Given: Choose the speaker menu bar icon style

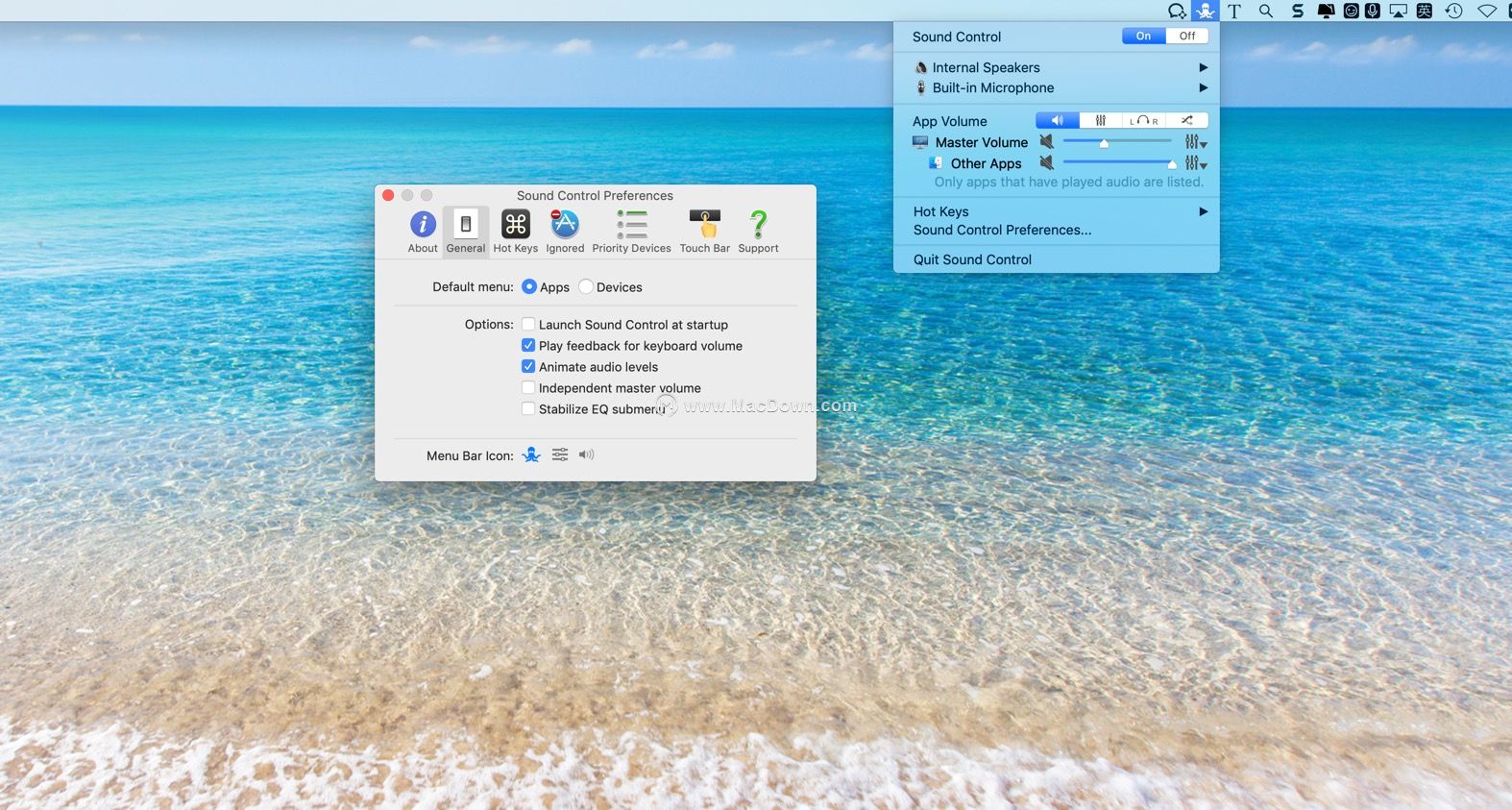Looking at the screenshot, I should coord(586,454).
